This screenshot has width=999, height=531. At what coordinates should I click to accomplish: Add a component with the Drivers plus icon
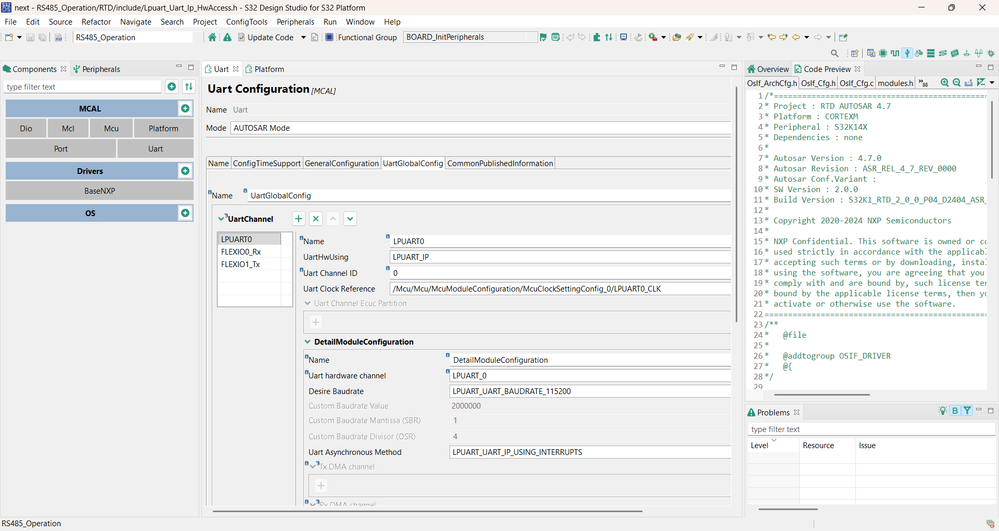coord(185,171)
